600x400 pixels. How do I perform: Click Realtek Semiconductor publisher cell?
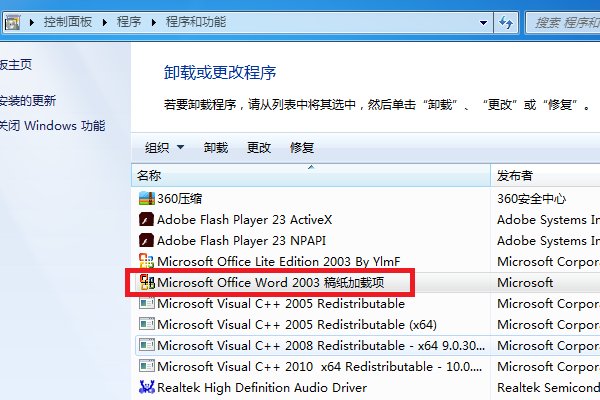coord(548,388)
